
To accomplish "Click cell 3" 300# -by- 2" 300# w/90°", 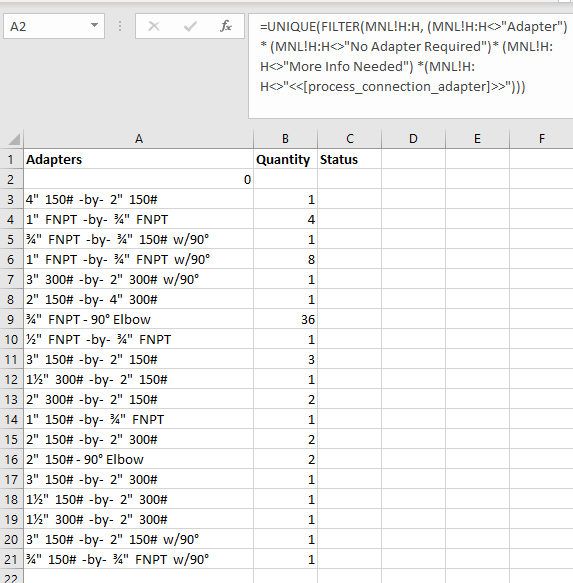I will (139, 279).
